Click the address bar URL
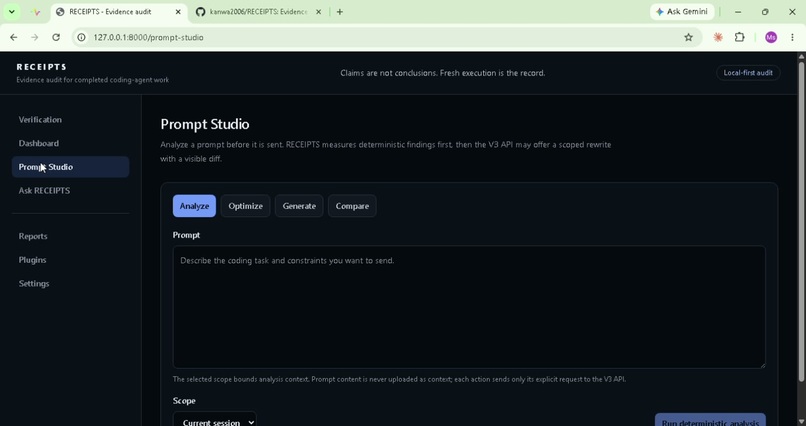The height and width of the screenshot is (426, 806). click(149, 37)
